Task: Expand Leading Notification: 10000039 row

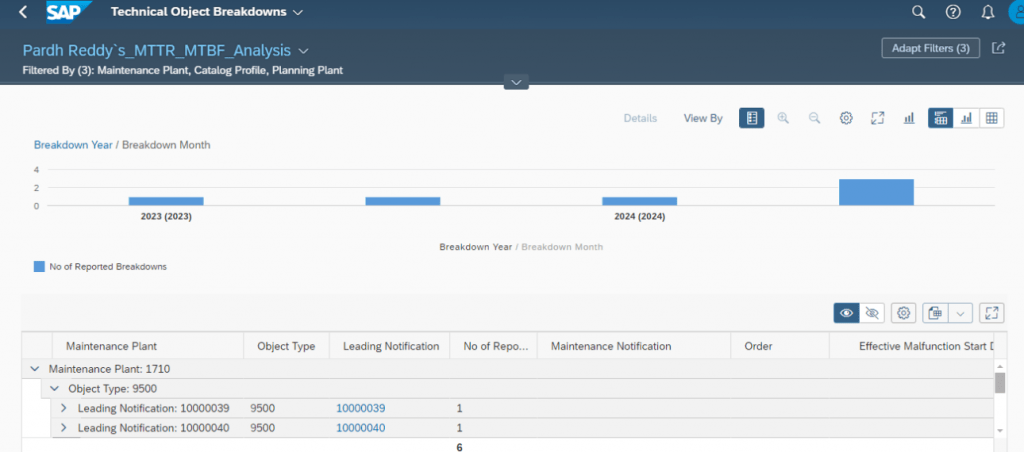Action: pos(64,408)
